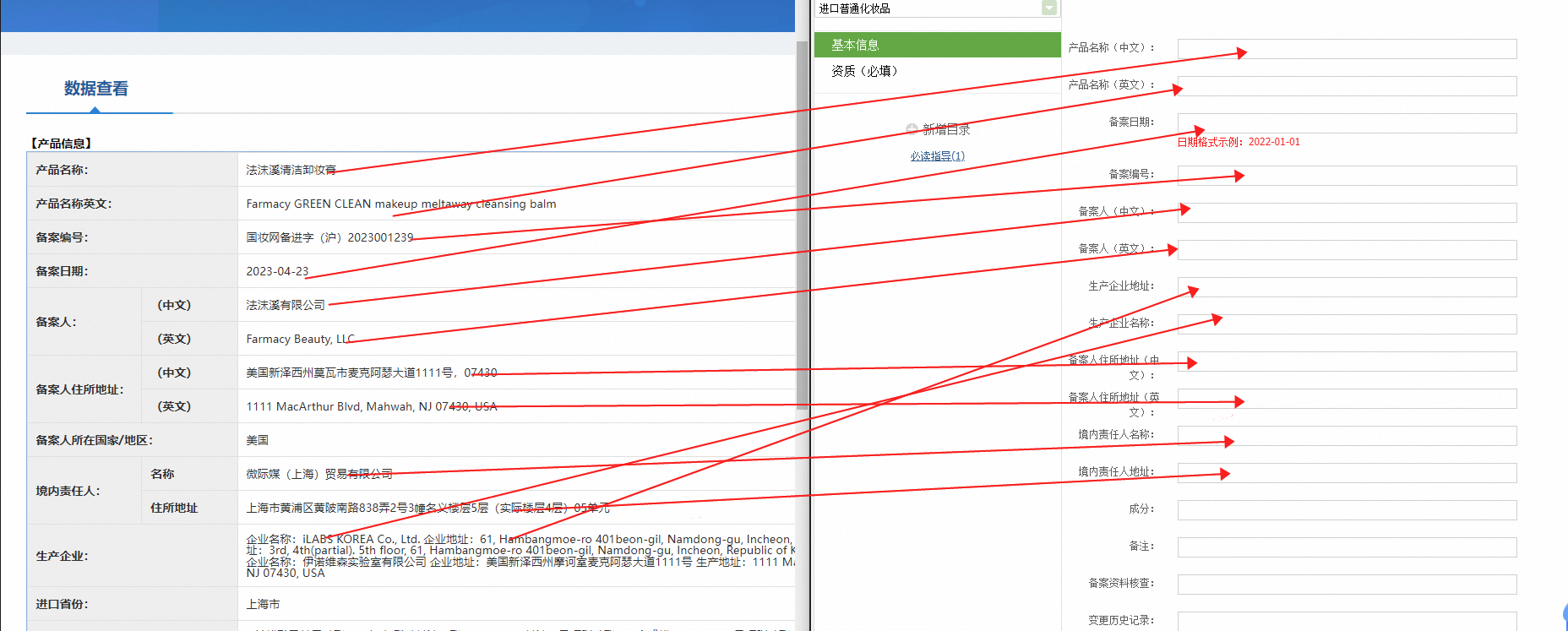Click the 新增目录 button label
Screen dimensions: 1568x631
(x=946, y=129)
